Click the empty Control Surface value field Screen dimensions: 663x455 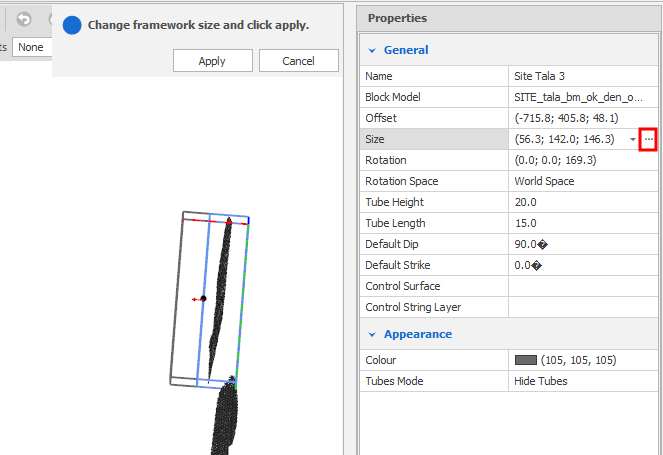[580, 286]
